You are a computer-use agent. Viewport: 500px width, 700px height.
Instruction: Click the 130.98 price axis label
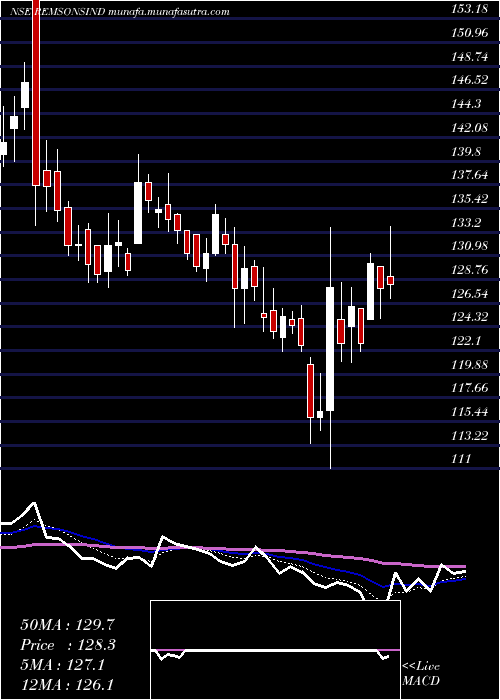tap(471, 246)
